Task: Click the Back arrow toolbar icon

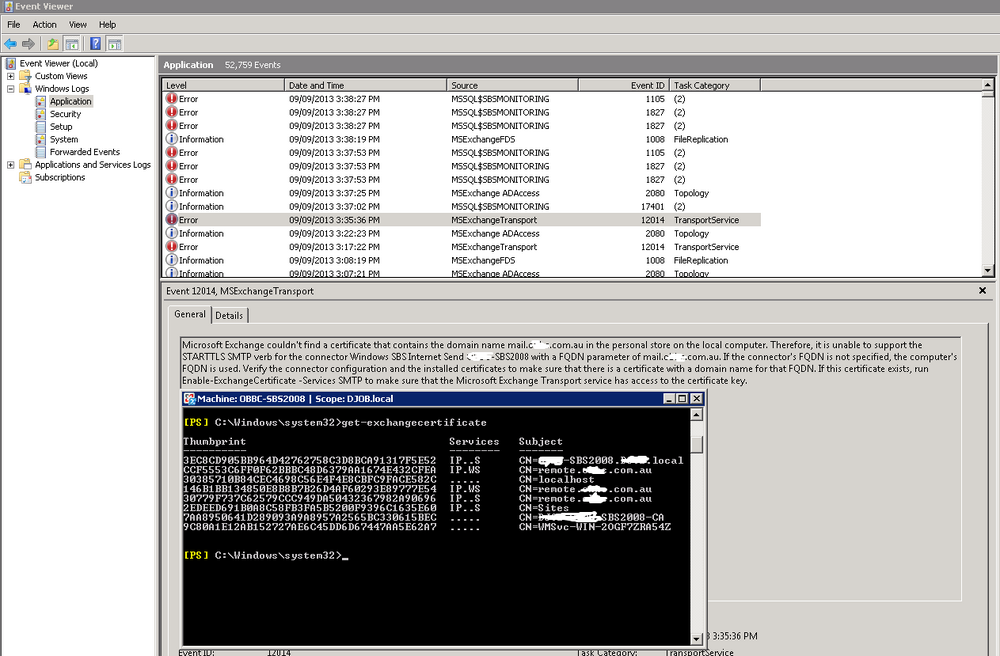Action: coord(10,44)
